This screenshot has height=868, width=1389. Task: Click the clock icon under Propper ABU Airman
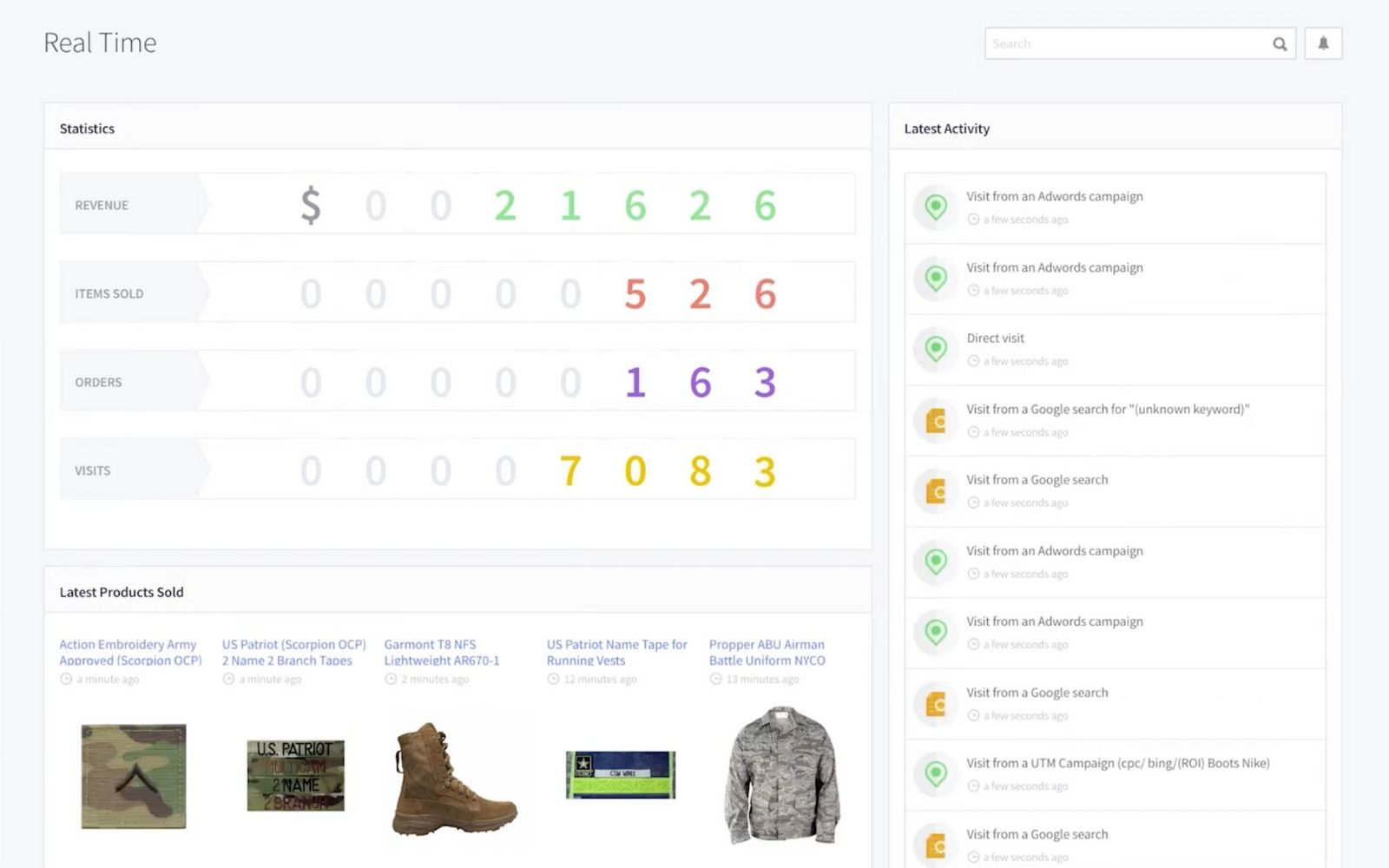715,679
